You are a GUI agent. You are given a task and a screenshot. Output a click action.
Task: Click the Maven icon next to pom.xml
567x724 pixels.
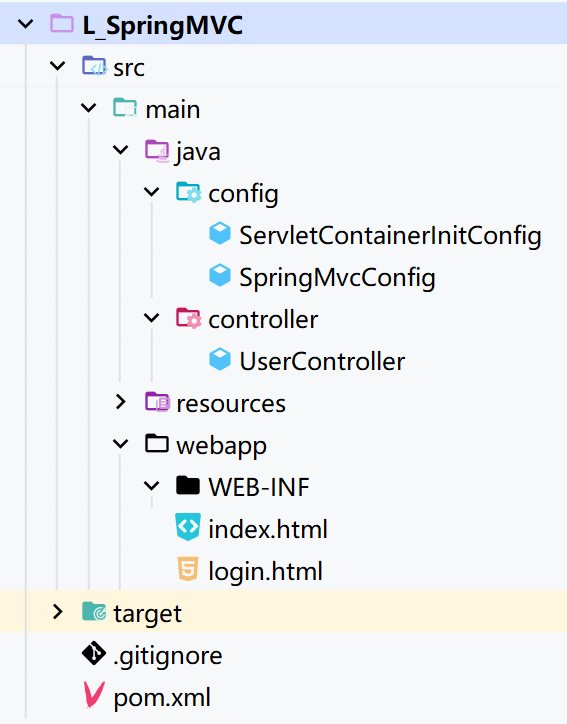tap(94, 695)
